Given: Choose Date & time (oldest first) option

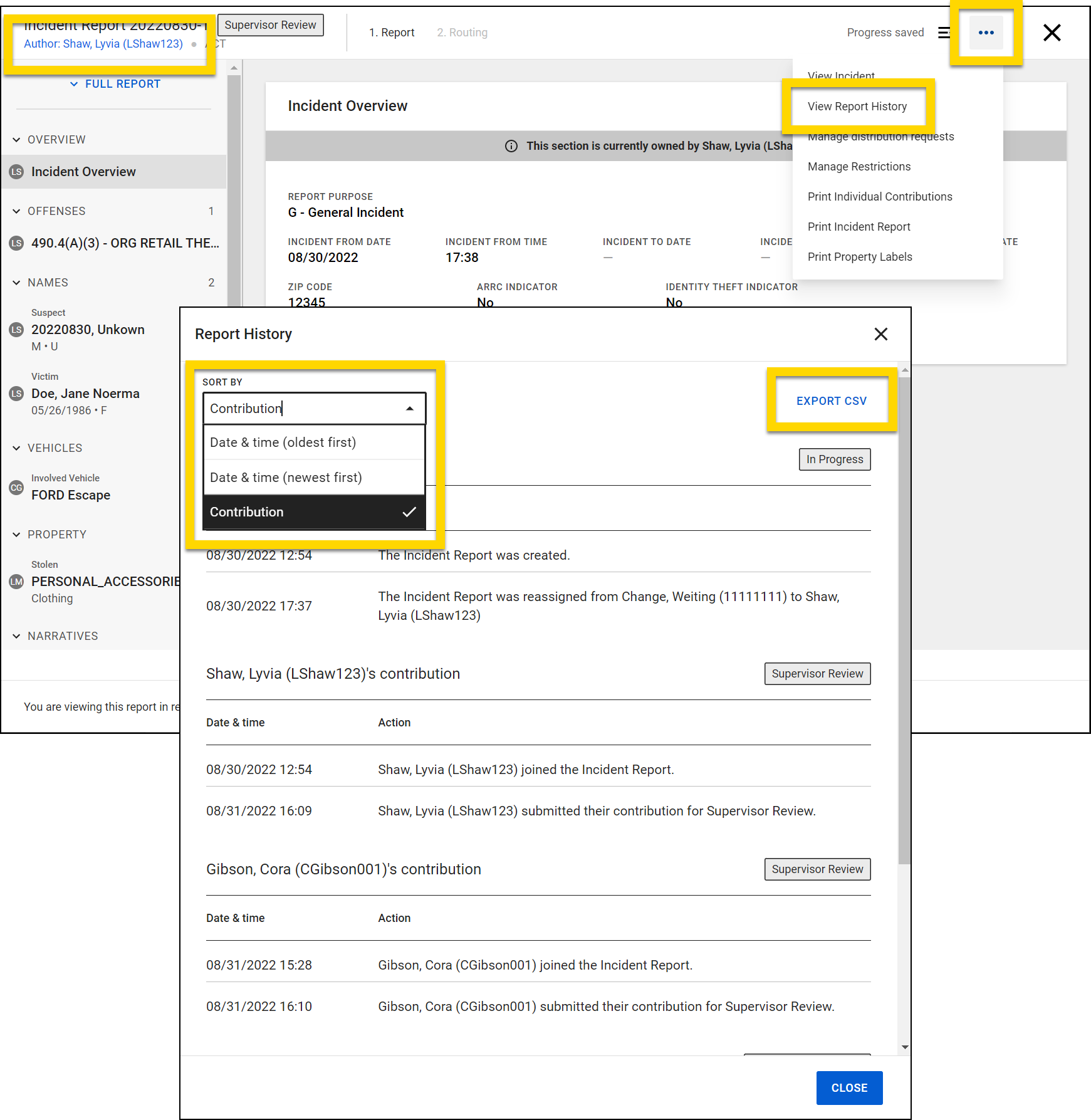Looking at the screenshot, I should click(x=283, y=442).
